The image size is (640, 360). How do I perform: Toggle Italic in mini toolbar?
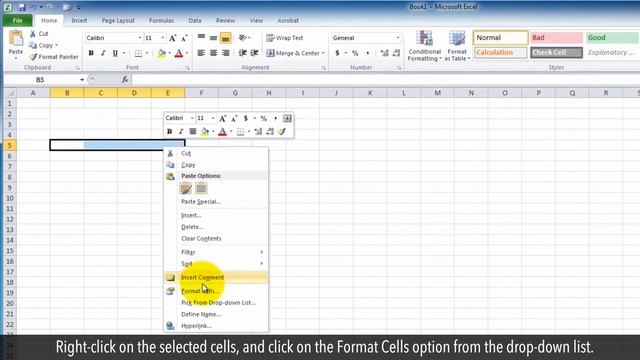(181, 131)
